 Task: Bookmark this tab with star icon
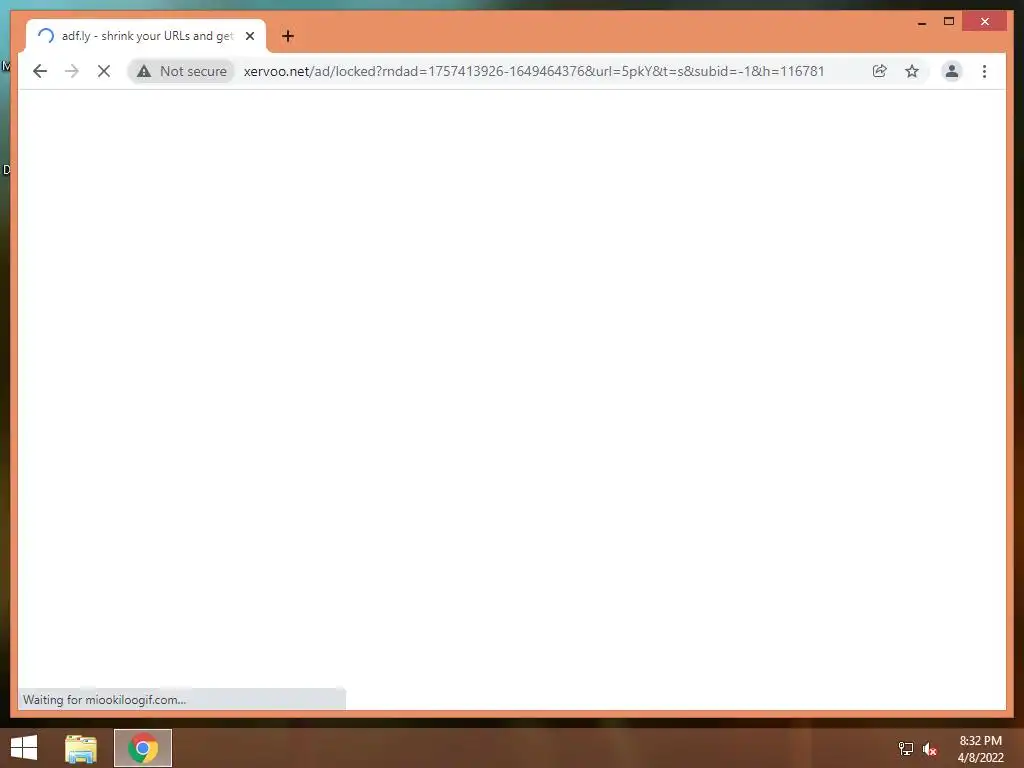912,71
